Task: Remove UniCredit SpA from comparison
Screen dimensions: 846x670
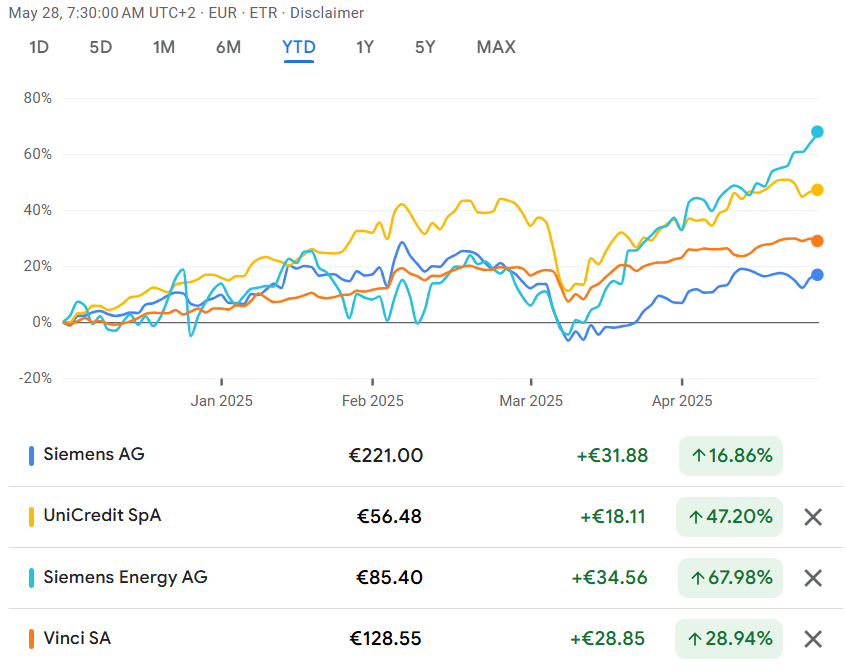Action: pyautogui.click(x=813, y=517)
